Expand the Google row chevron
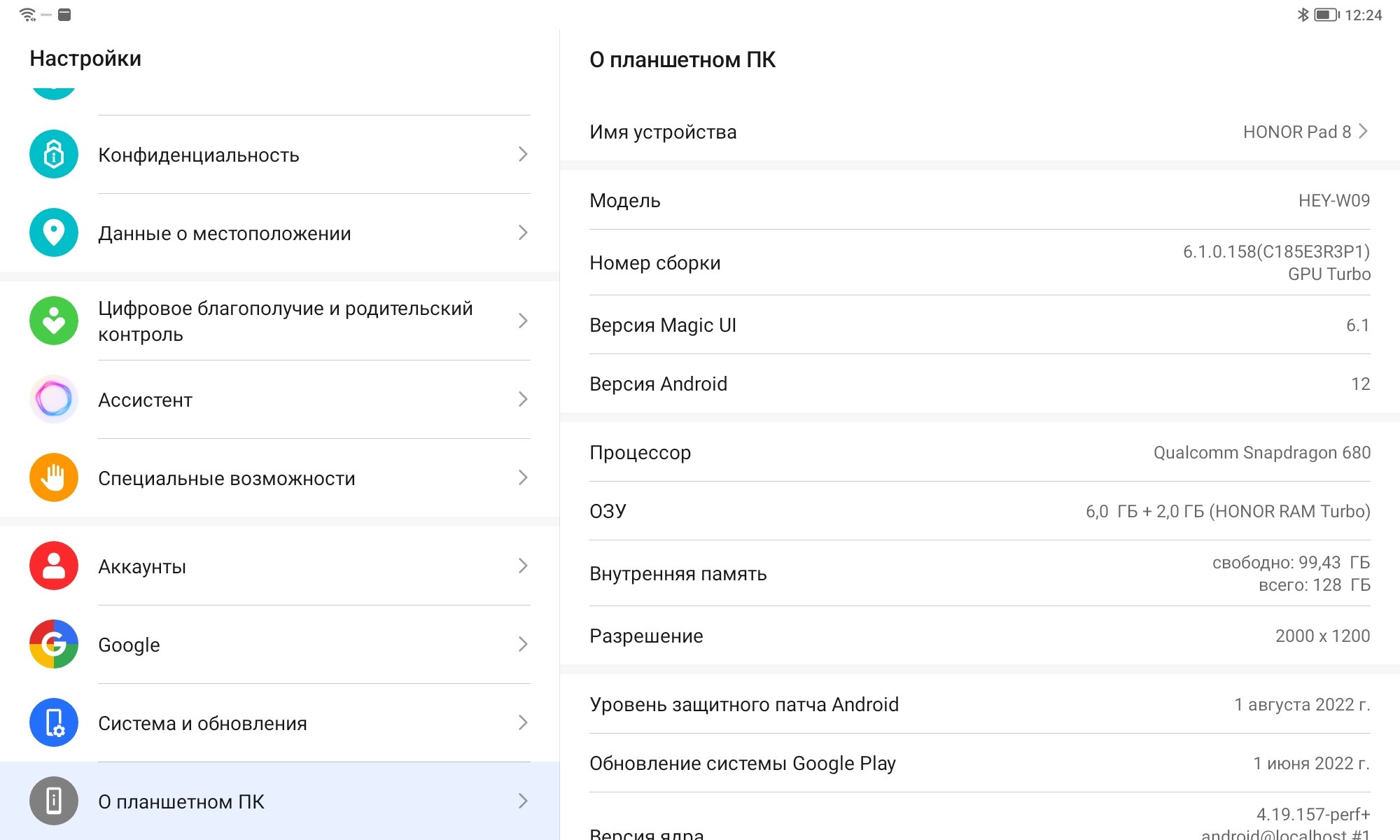This screenshot has height=840, width=1400. point(522,644)
